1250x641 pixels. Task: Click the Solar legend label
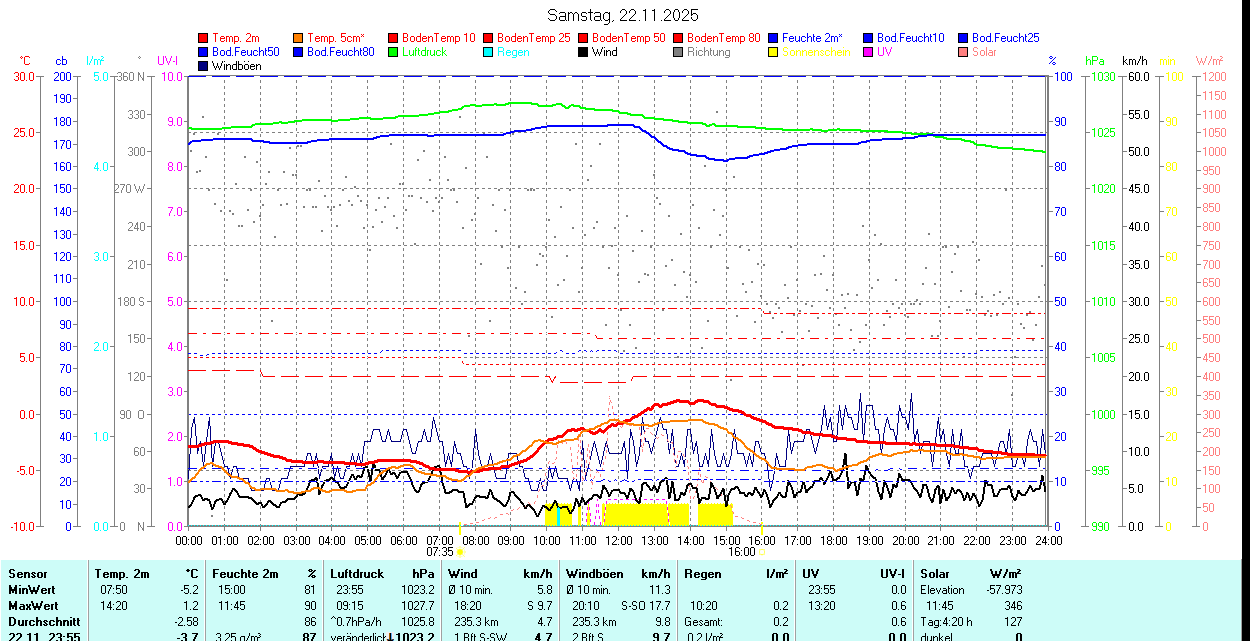click(x=984, y=52)
